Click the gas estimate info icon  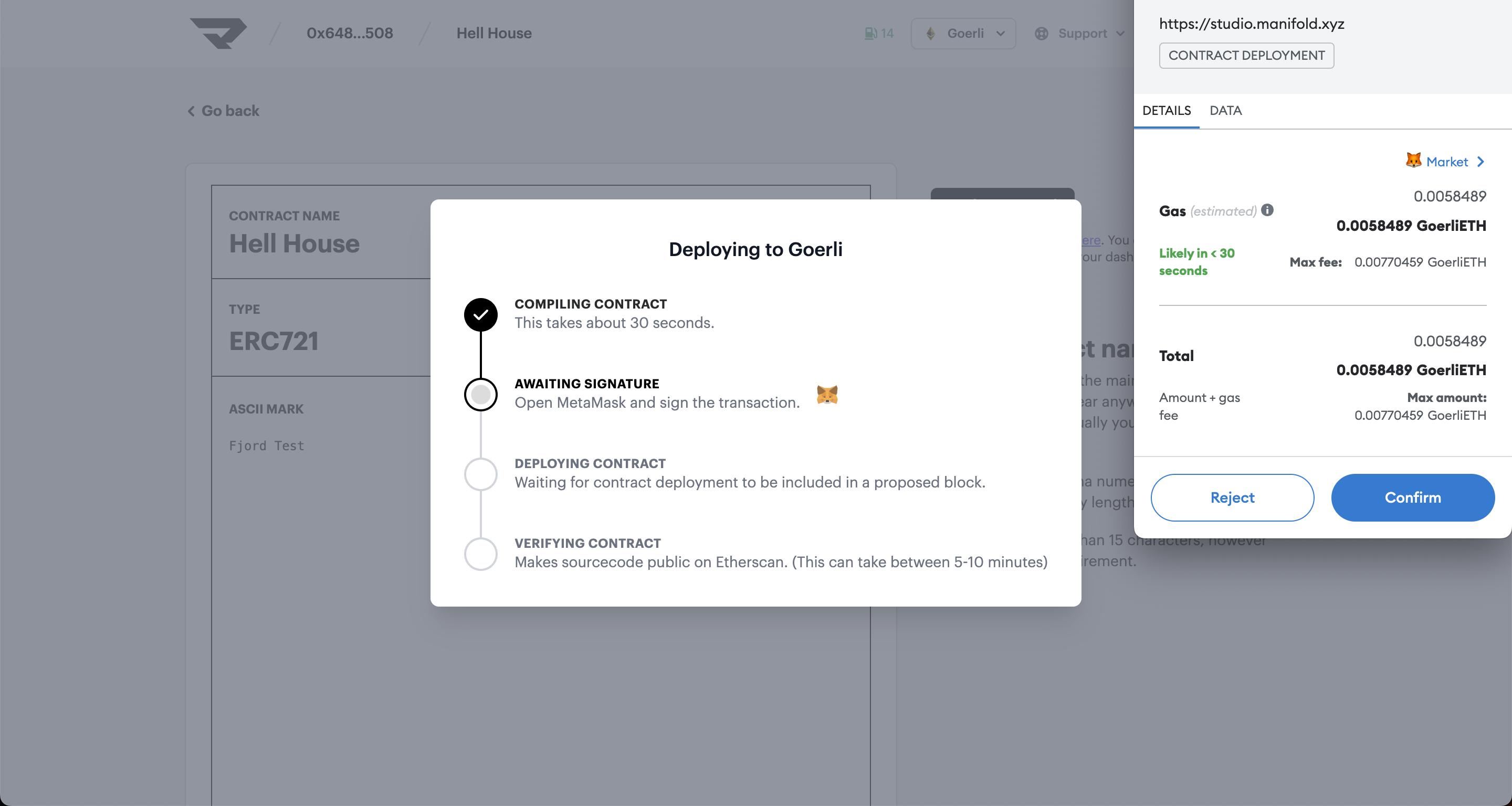[1267, 210]
